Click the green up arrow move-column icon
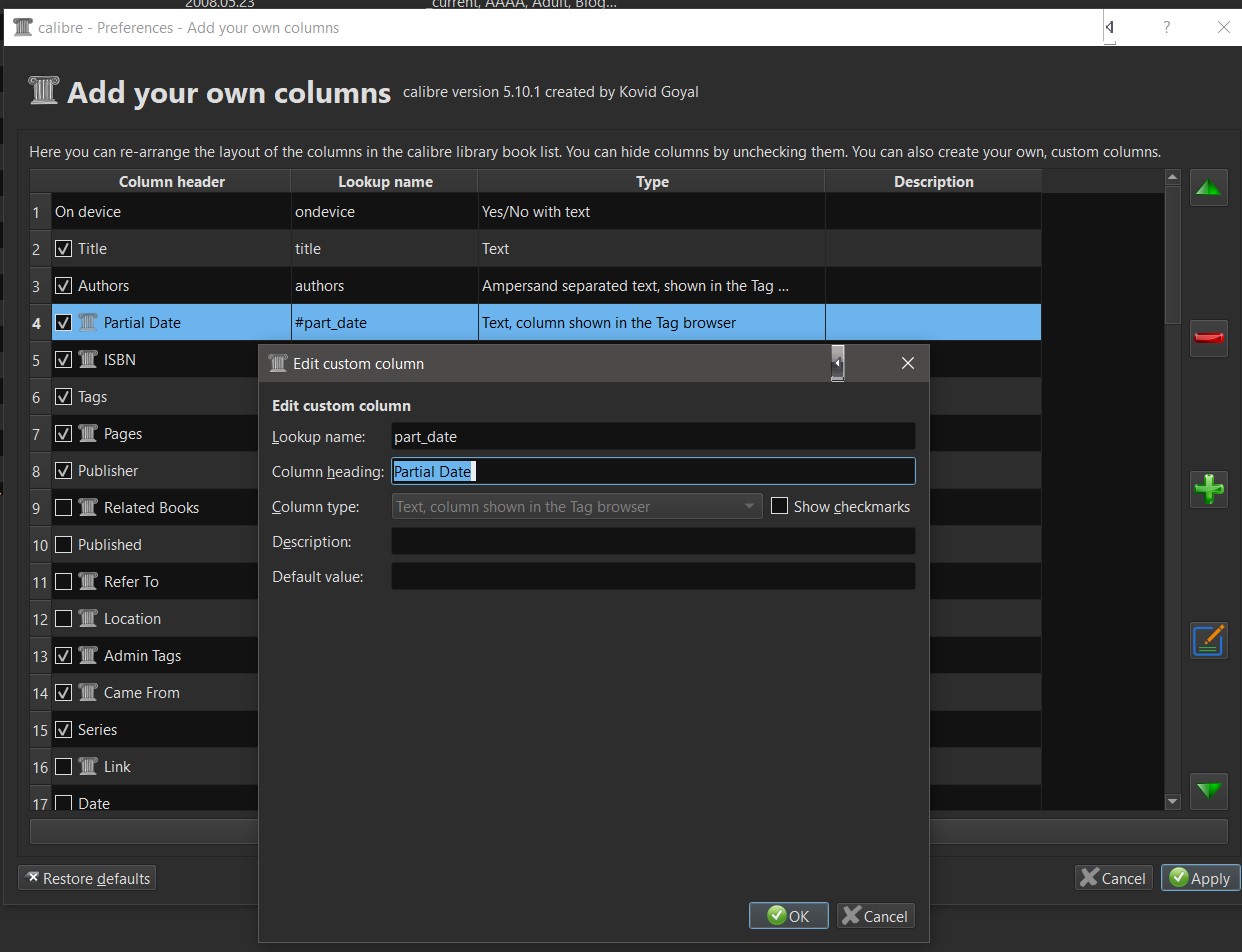This screenshot has height=952, width=1242. click(1209, 188)
